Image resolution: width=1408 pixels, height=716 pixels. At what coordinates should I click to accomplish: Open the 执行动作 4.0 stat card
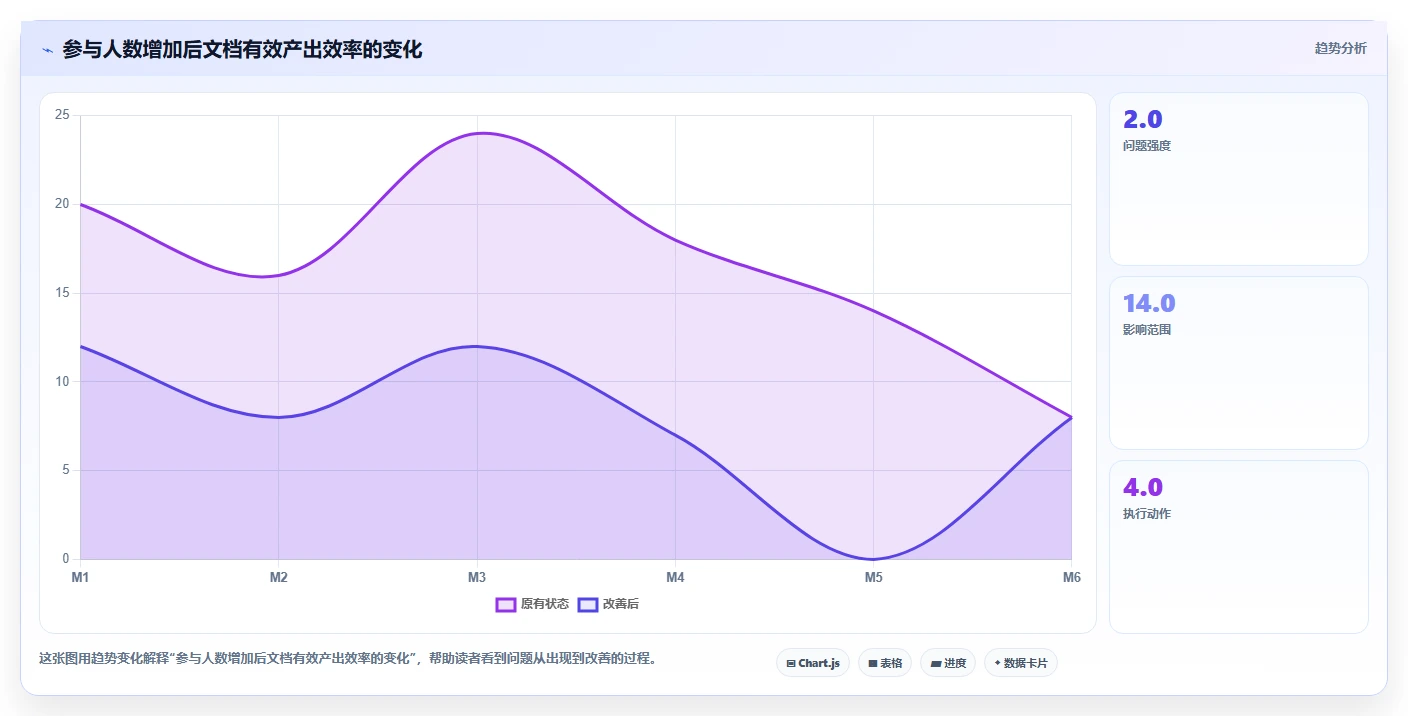(1239, 547)
